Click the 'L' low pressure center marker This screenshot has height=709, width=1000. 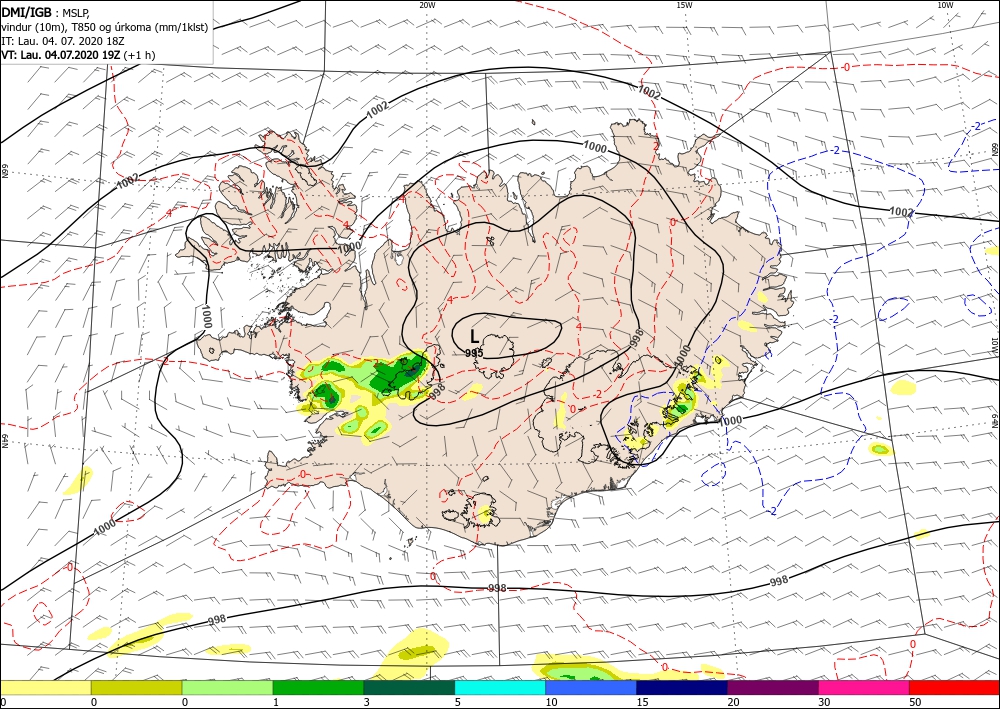pyautogui.click(x=474, y=336)
